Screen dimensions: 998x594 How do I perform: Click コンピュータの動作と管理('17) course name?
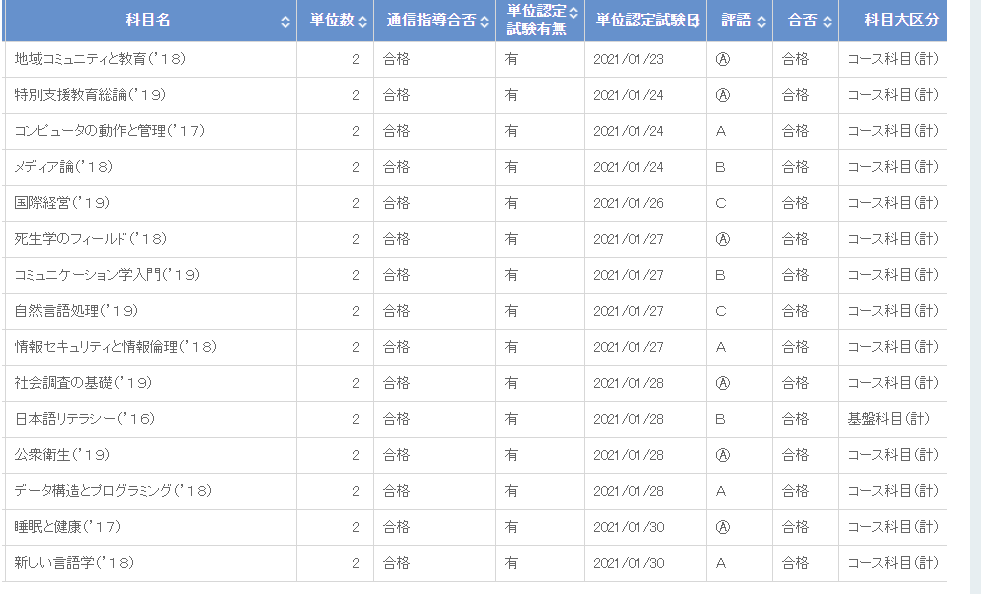(x=109, y=131)
